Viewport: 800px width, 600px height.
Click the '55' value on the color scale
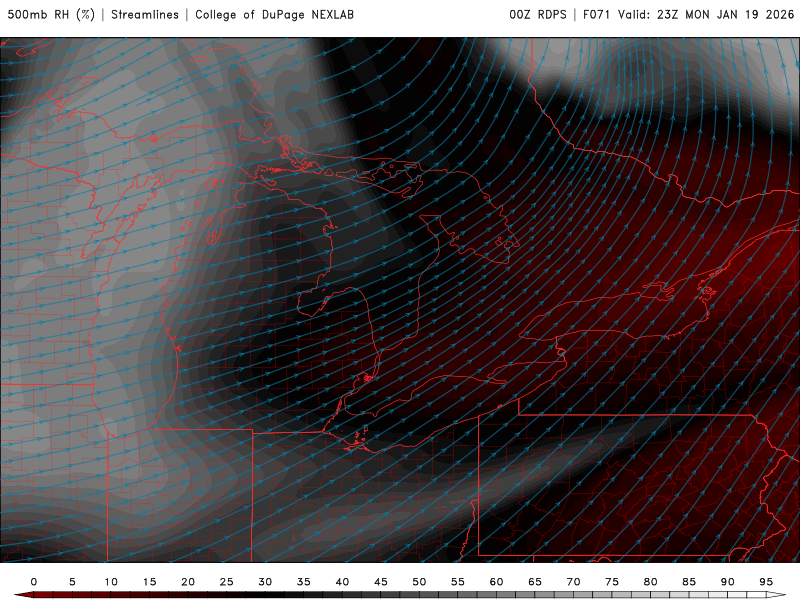[458, 582]
